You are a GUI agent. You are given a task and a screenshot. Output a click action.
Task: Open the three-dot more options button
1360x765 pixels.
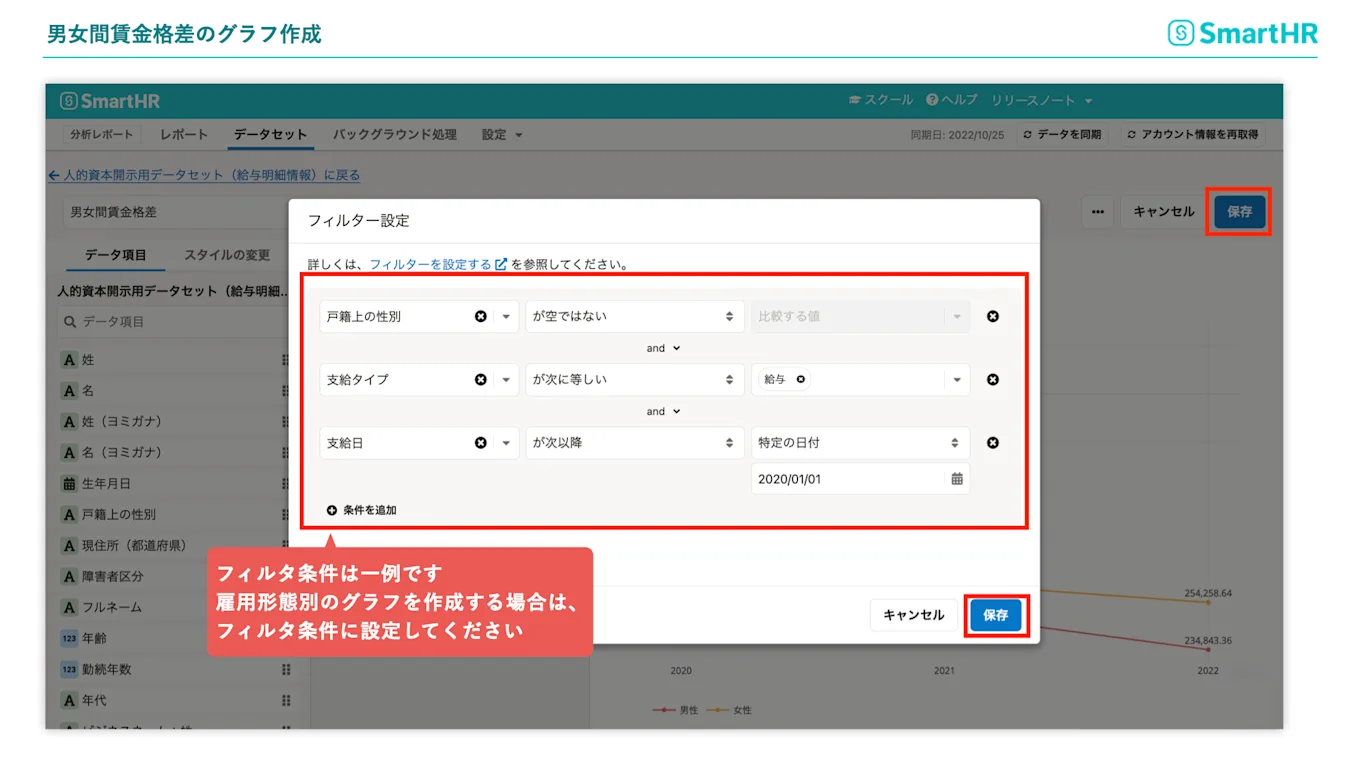coord(1097,212)
